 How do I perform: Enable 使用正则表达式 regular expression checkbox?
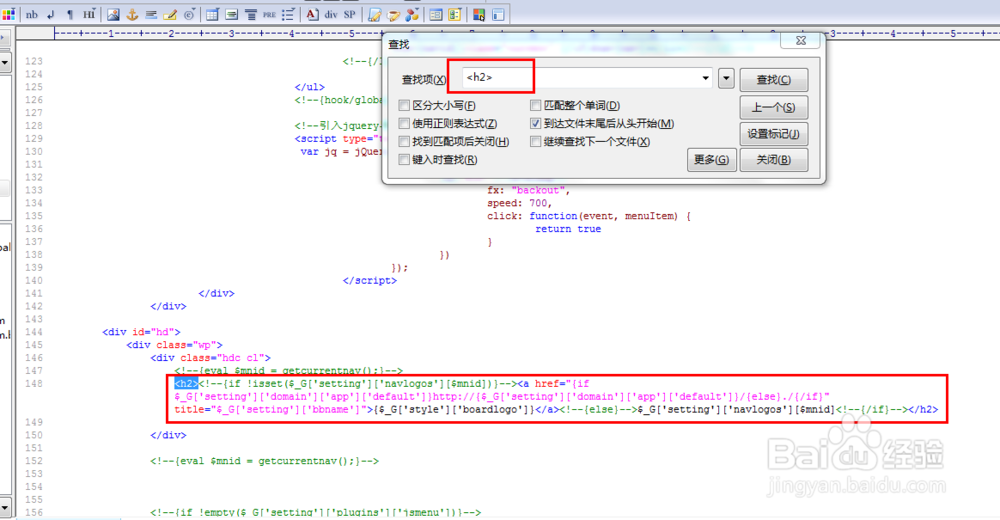pos(404,123)
